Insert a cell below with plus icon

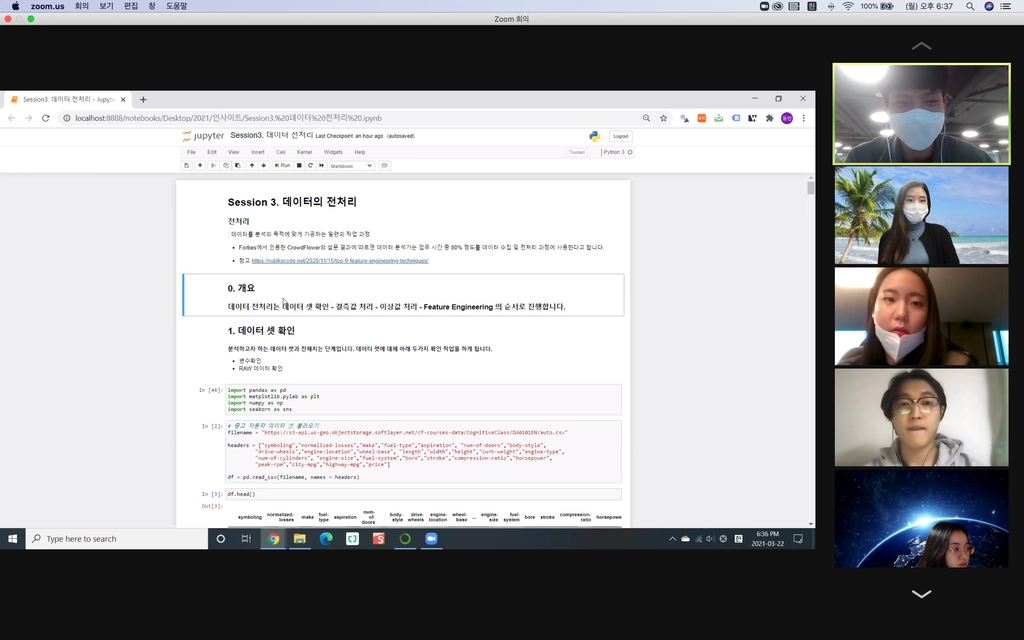coord(200,166)
